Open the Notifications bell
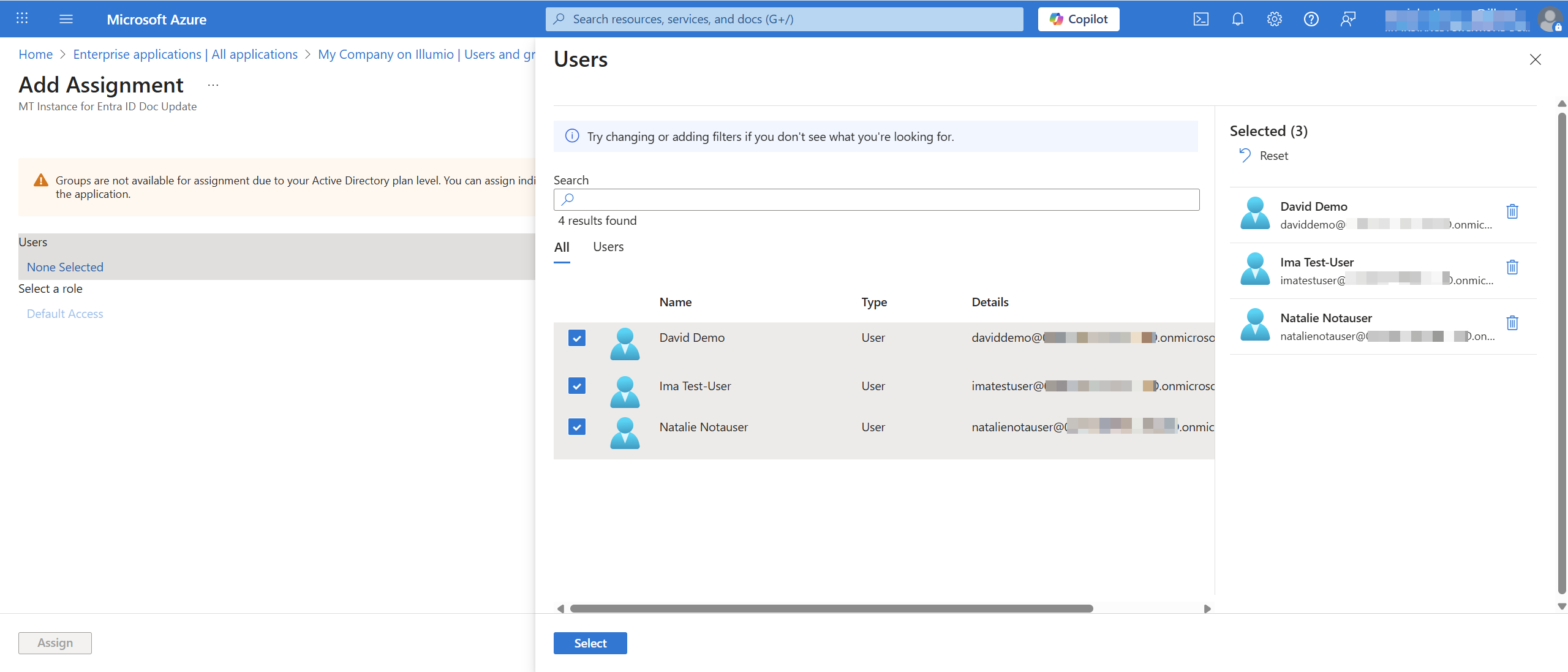 [1238, 19]
